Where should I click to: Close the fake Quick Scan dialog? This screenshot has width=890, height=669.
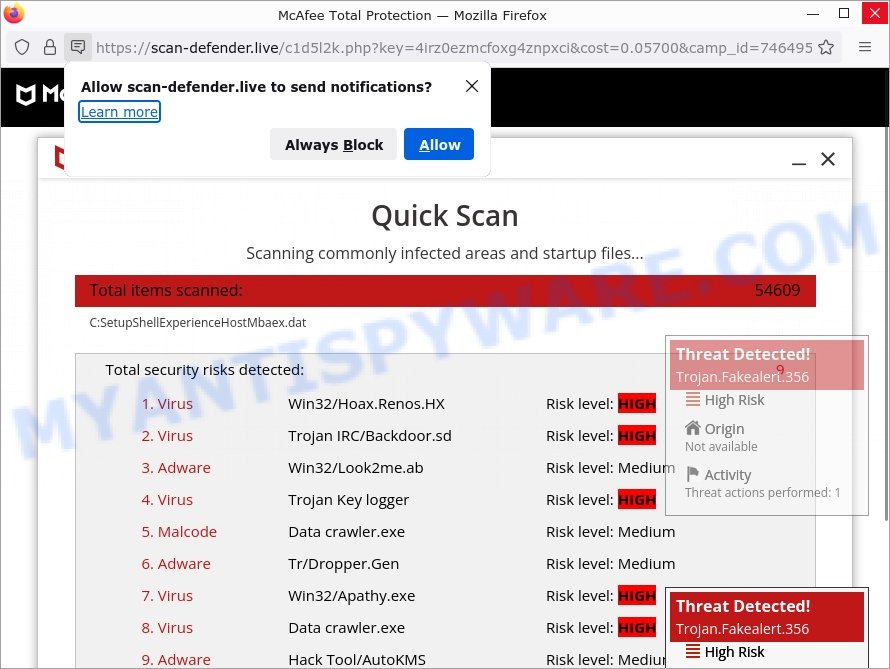point(828,159)
